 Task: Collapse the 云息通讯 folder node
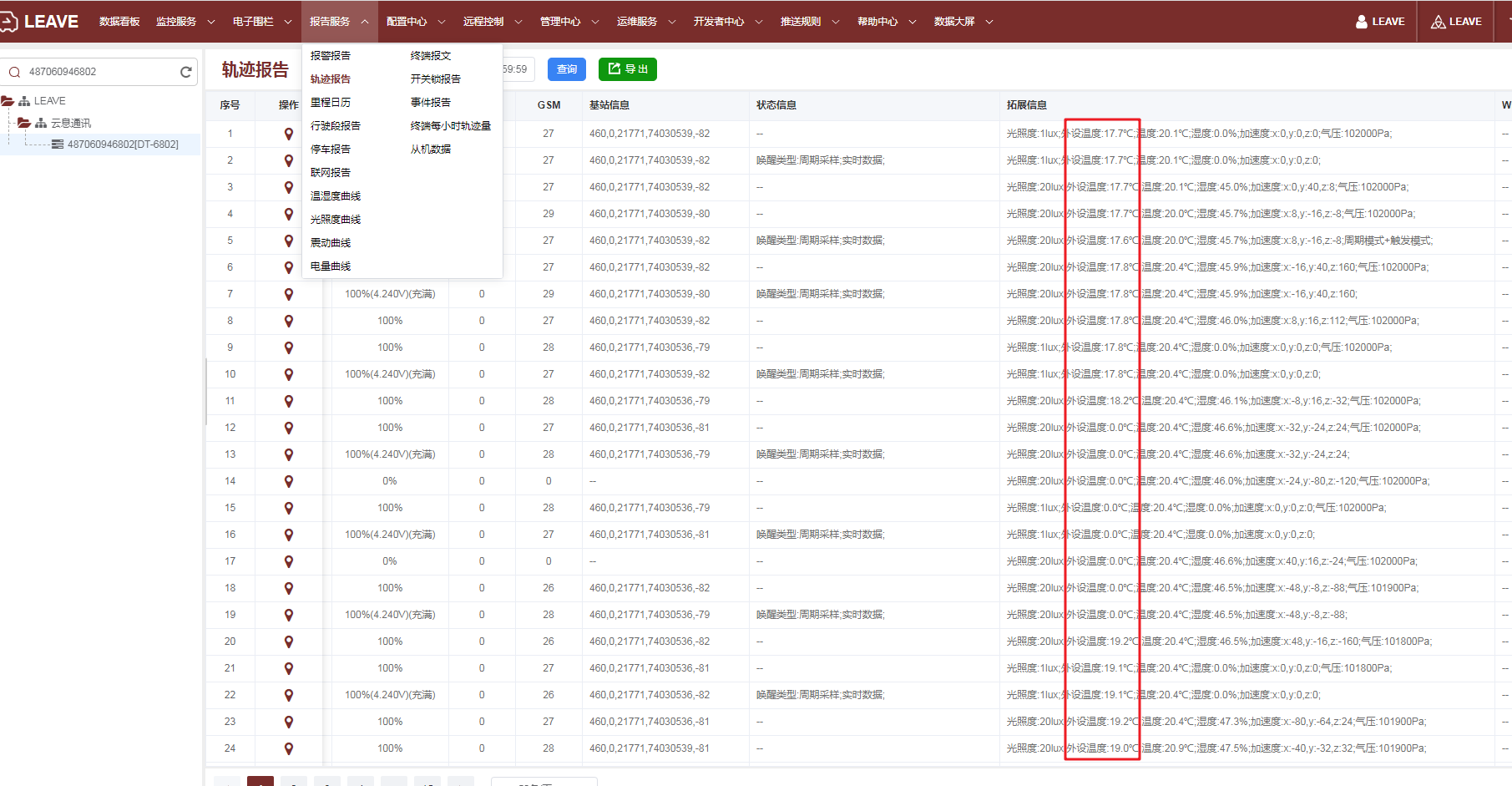pyautogui.click(x=24, y=124)
